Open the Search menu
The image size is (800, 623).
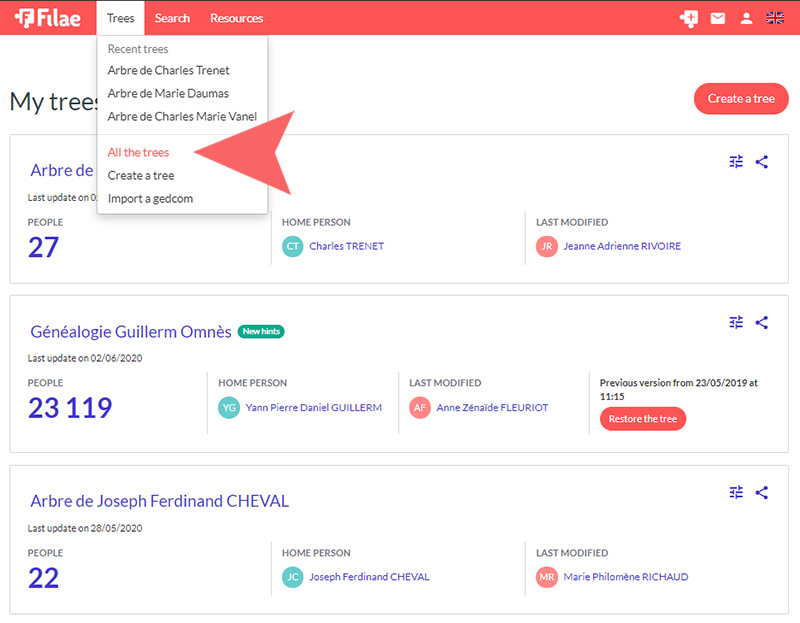172,18
